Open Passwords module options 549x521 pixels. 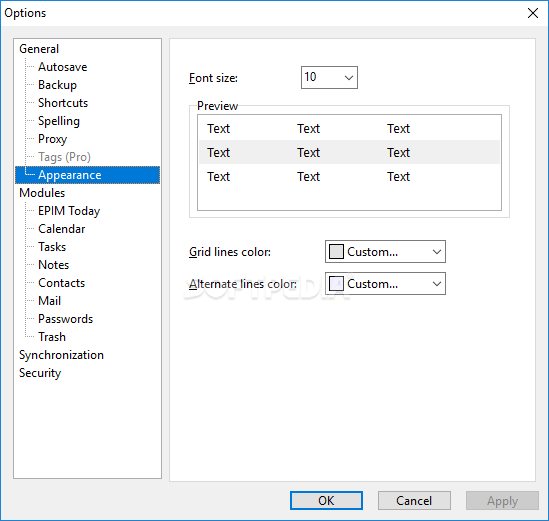click(x=65, y=319)
